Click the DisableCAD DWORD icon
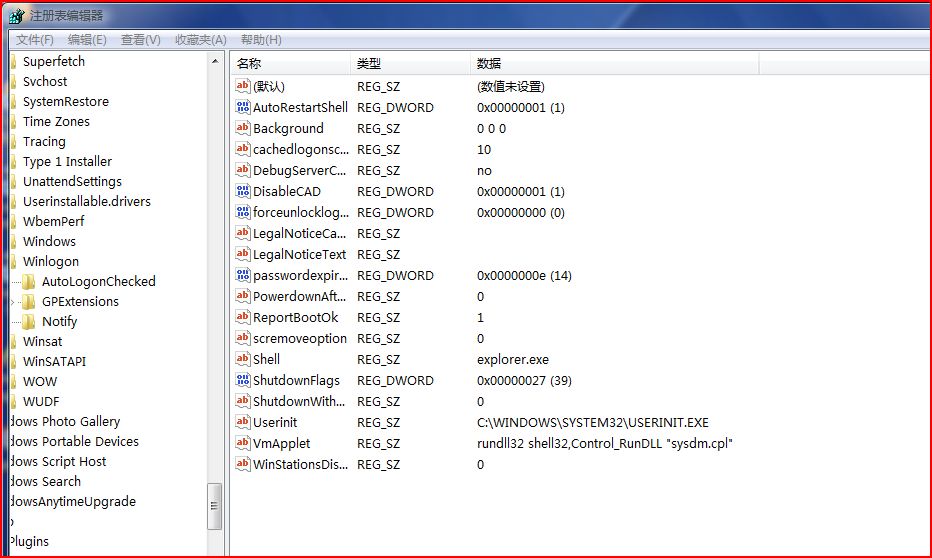932x558 pixels. 243,191
